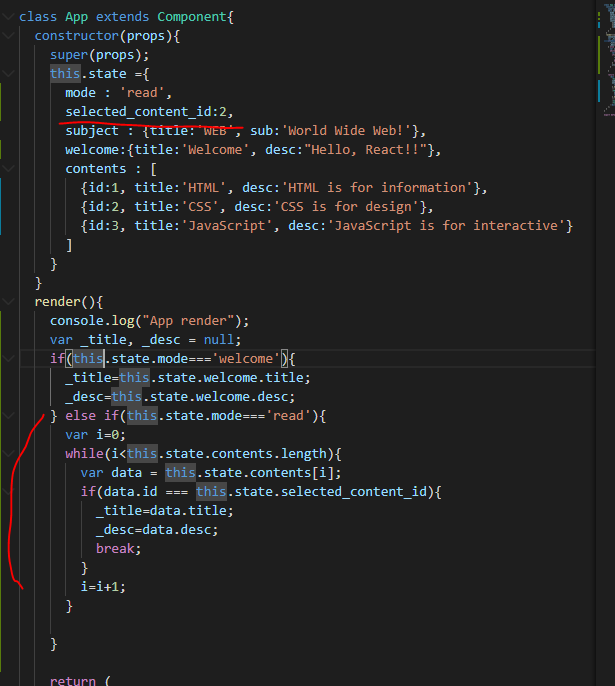Fold the if mode==='welcome' block
This screenshot has height=686, width=615.
click(8, 358)
